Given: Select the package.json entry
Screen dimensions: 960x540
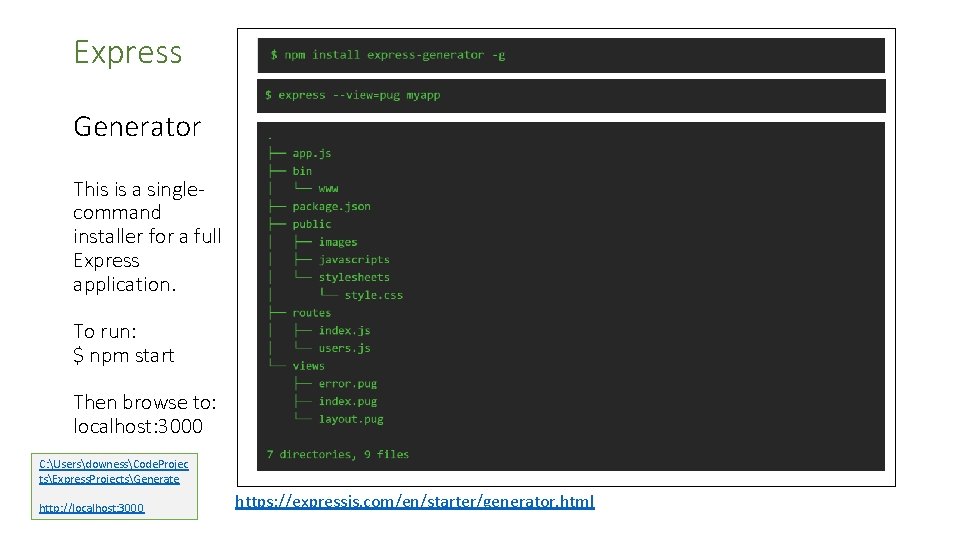Looking at the screenshot, I should (x=331, y=206).
